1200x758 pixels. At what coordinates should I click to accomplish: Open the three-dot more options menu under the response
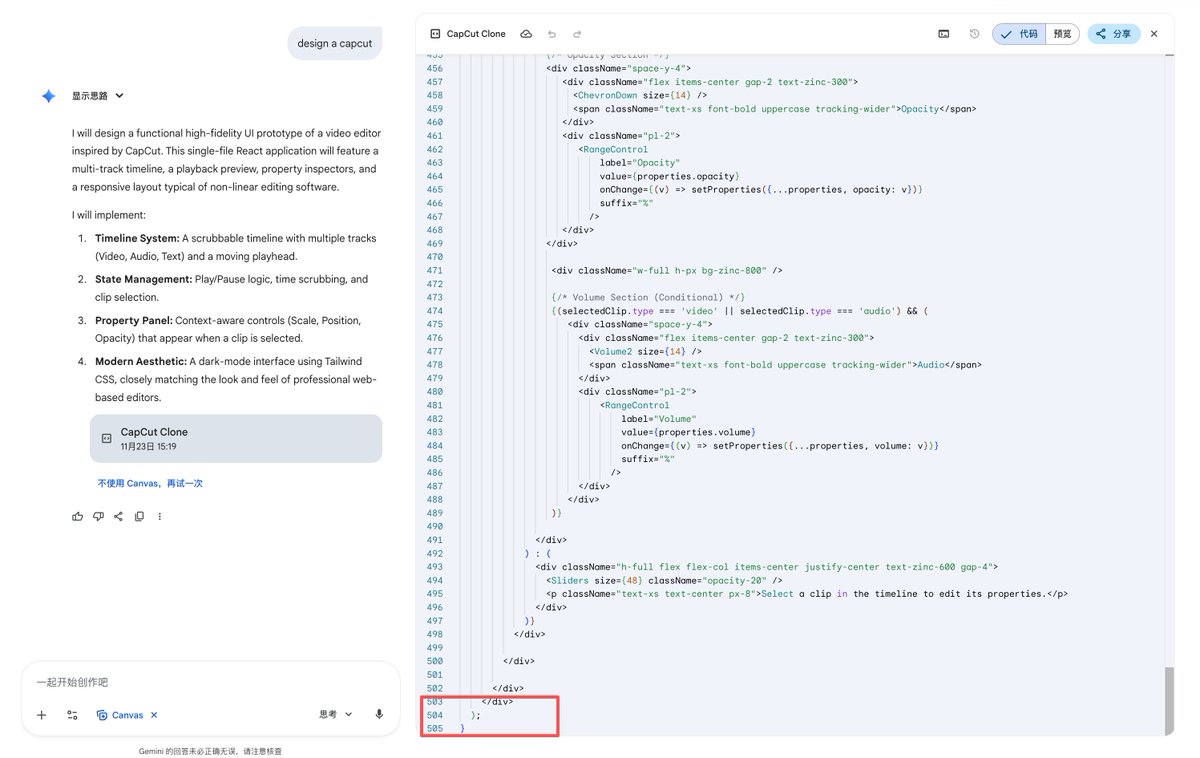click(x=159, y=516)
